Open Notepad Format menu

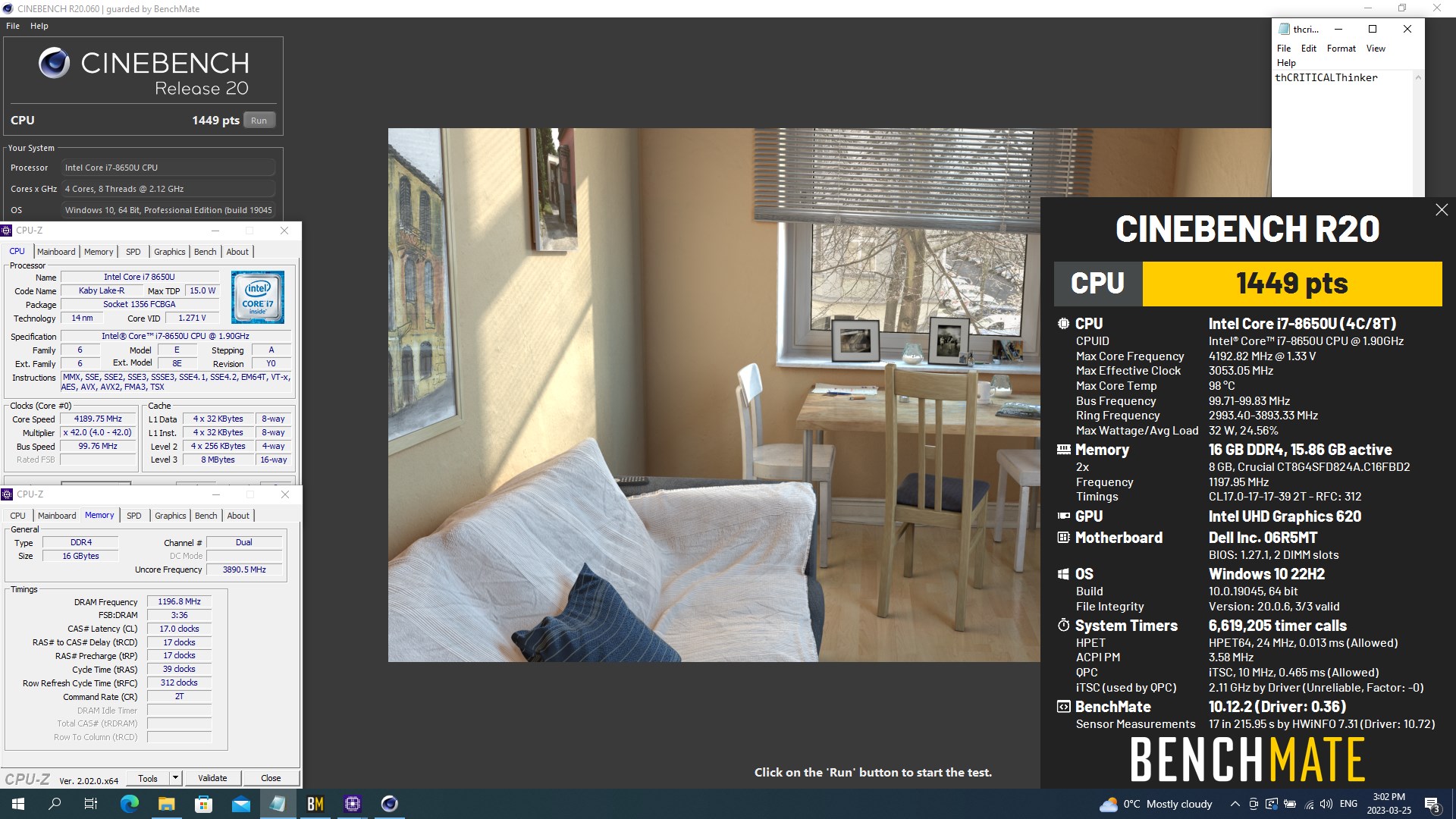coord(1341,49)
